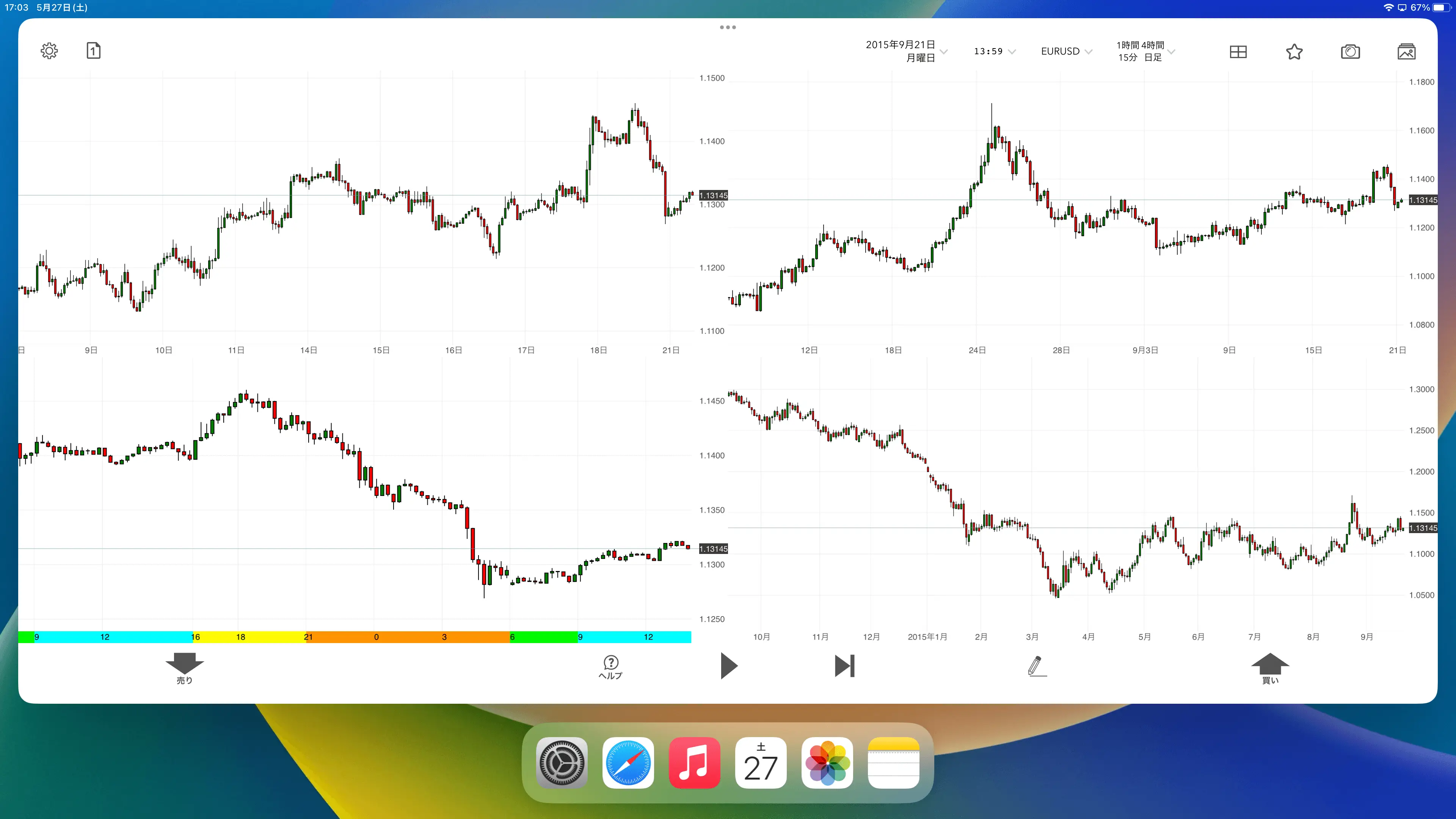The width and height of the screenshot is (1456, 819).
Task: Tap the sell down arrow
Action: (184, 668)
